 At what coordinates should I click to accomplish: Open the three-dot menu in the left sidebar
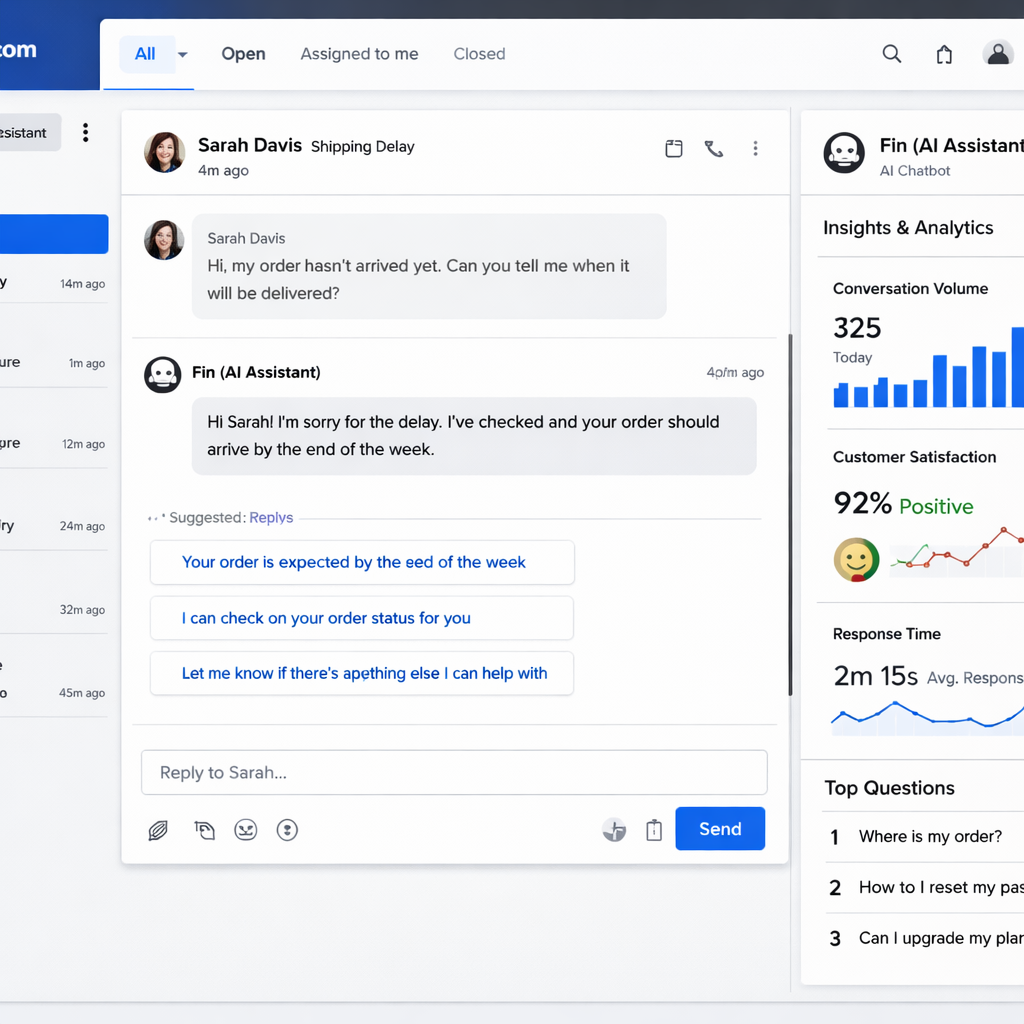click(x=86, y=132)
